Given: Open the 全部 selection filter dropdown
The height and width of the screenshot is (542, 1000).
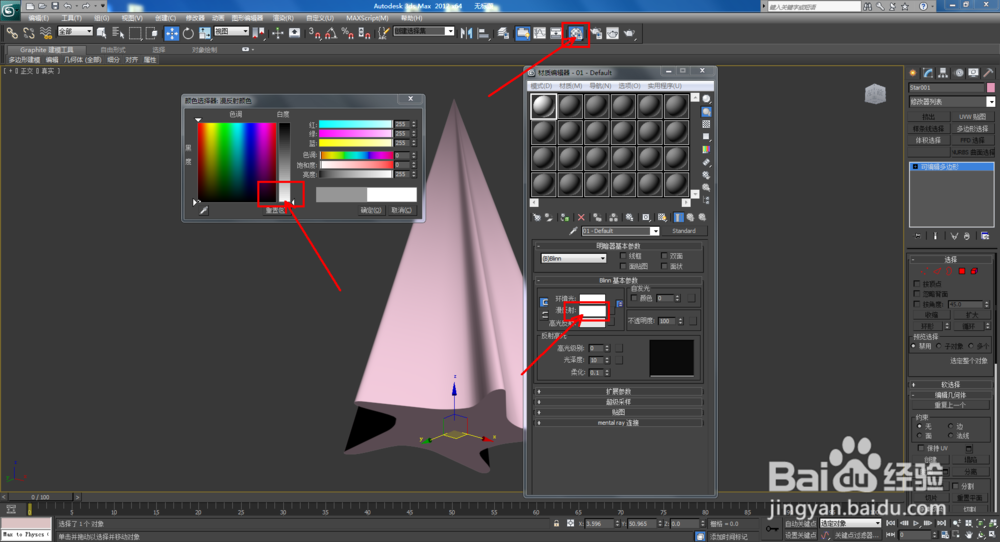Looking at the screenshot, I should click(x=75, y=31).
